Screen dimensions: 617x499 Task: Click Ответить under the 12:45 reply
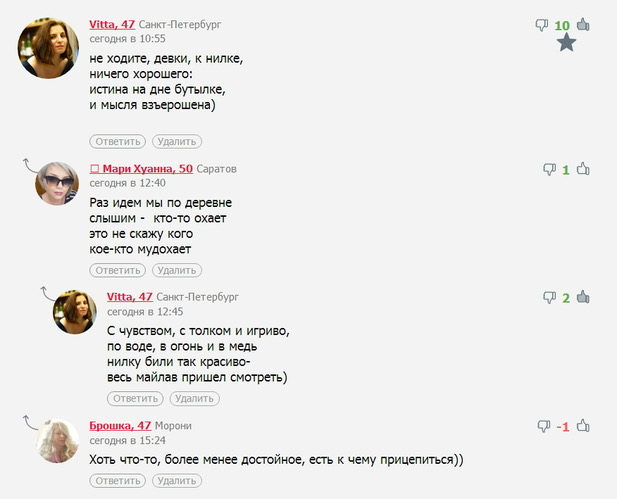(135, 399)
